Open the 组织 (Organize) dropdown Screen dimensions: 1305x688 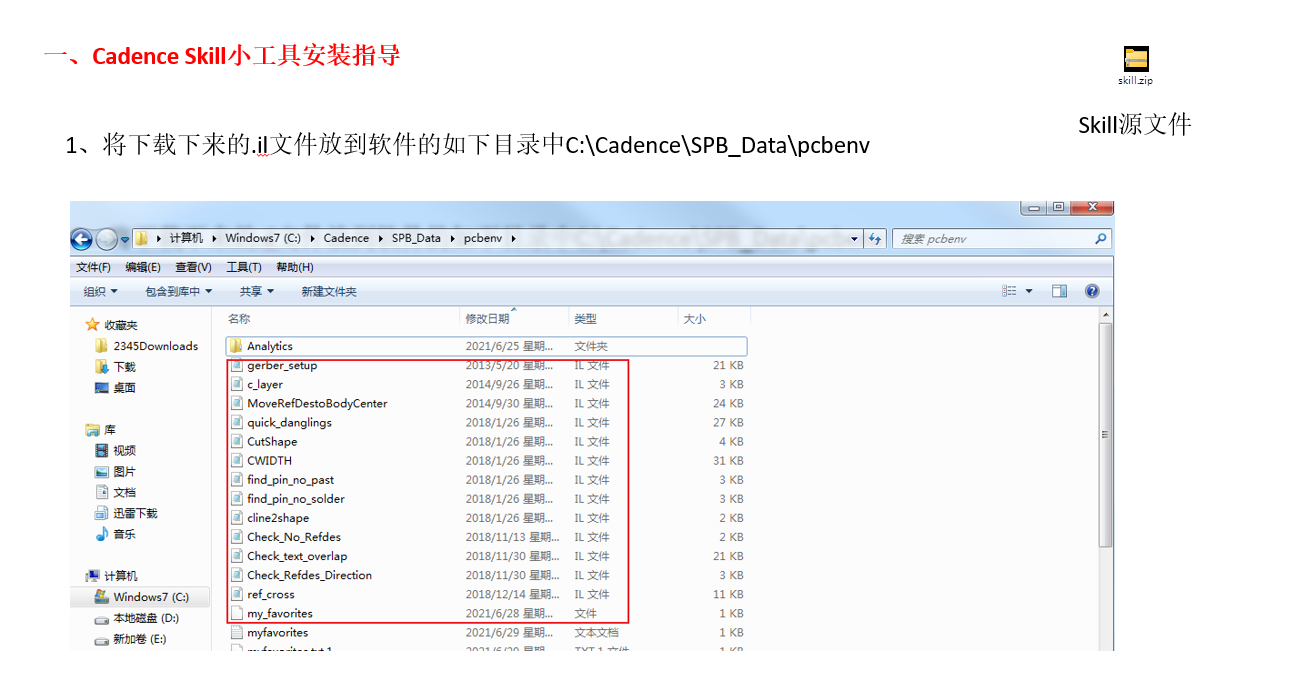click(99, 290)
